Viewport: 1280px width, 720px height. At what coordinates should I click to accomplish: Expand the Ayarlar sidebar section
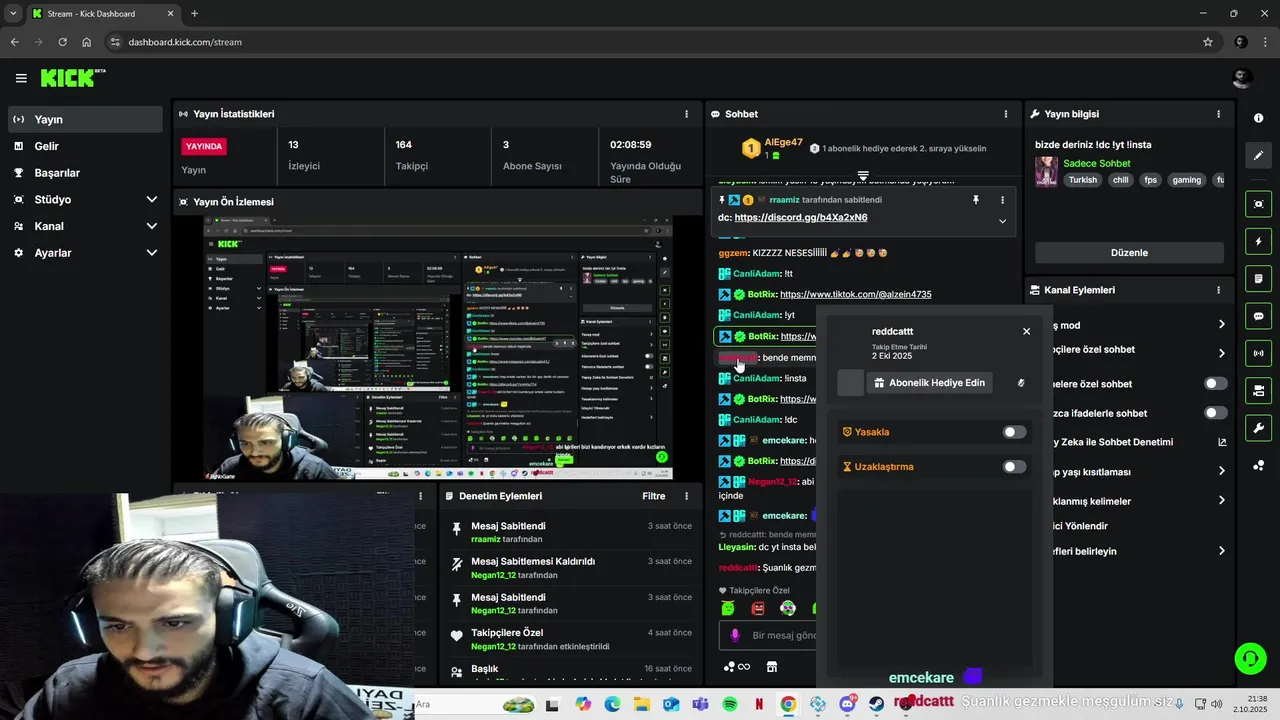click(152, 253)
